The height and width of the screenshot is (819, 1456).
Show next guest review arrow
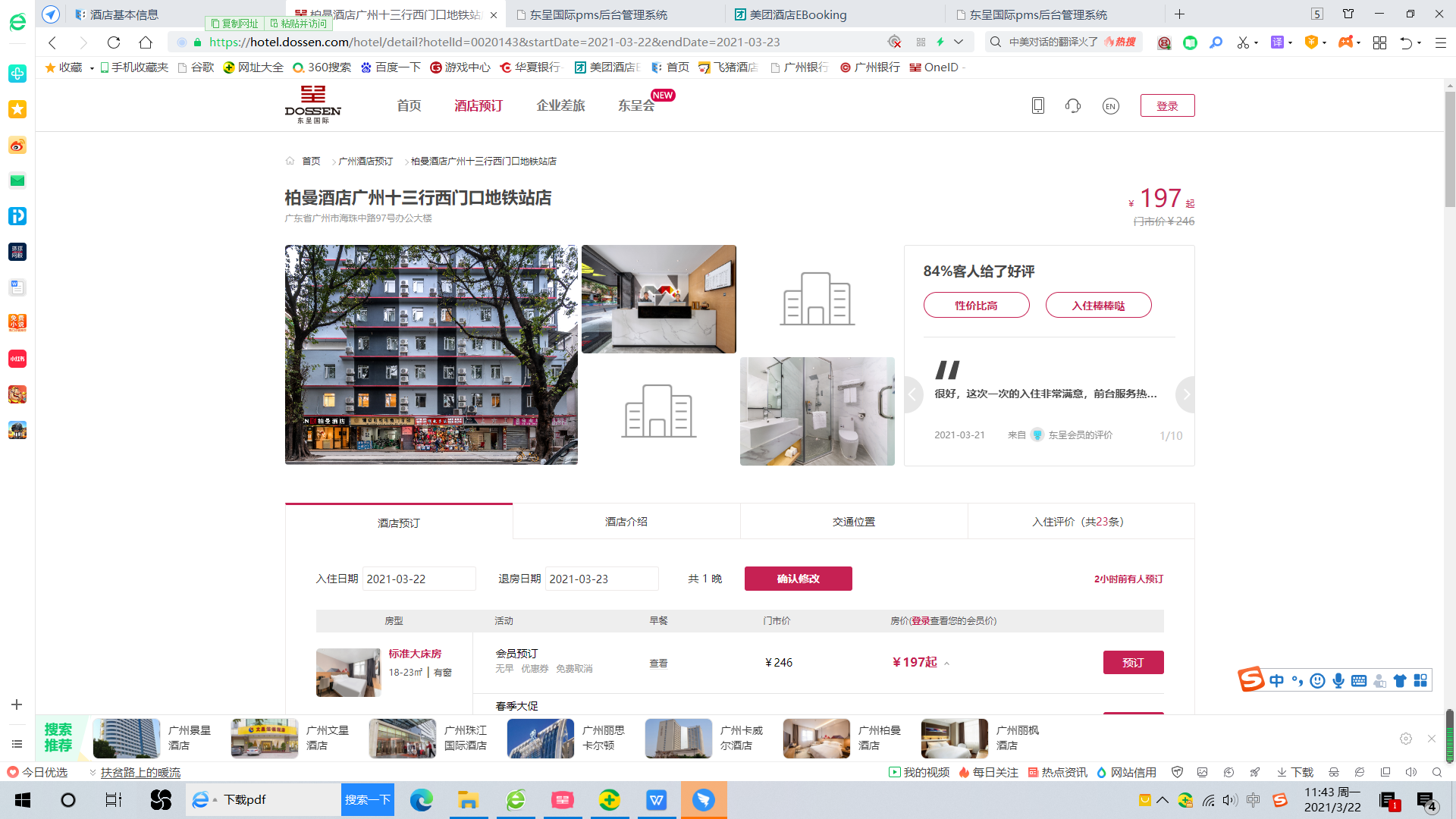(1186, 394)
